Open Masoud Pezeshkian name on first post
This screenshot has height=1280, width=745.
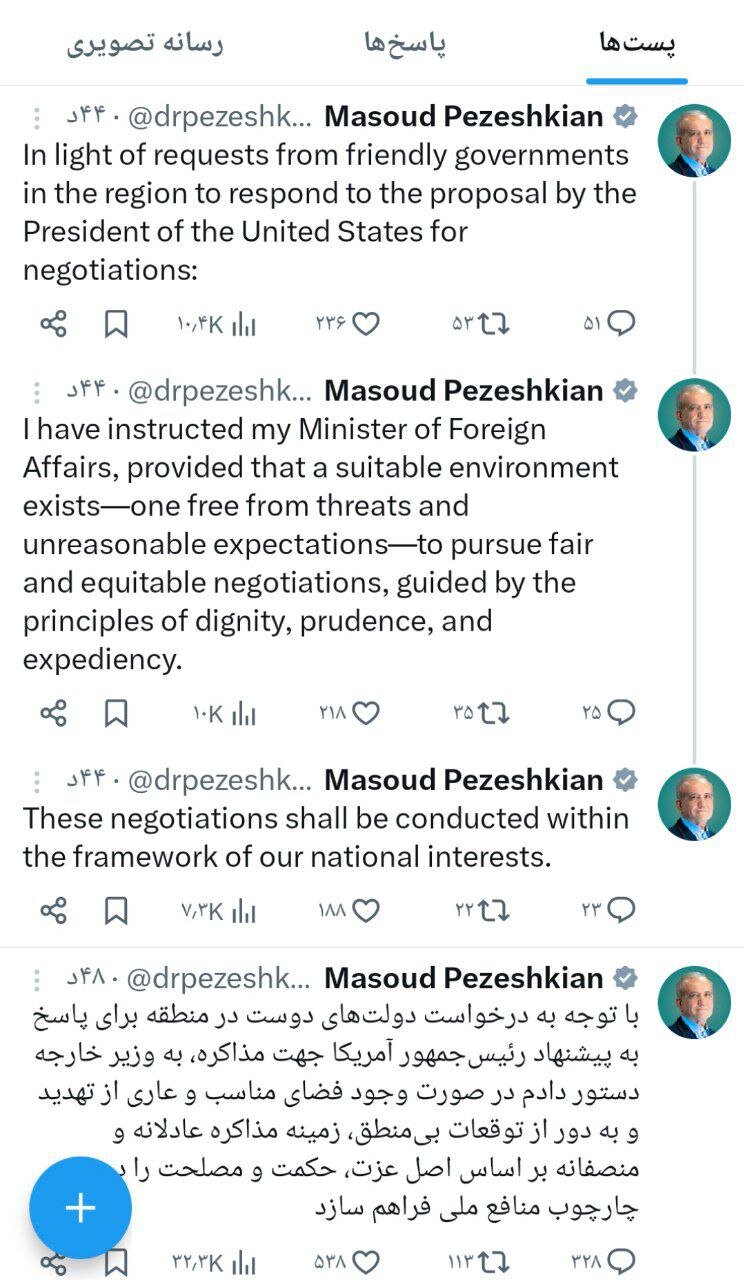click(x=464, y=117)
